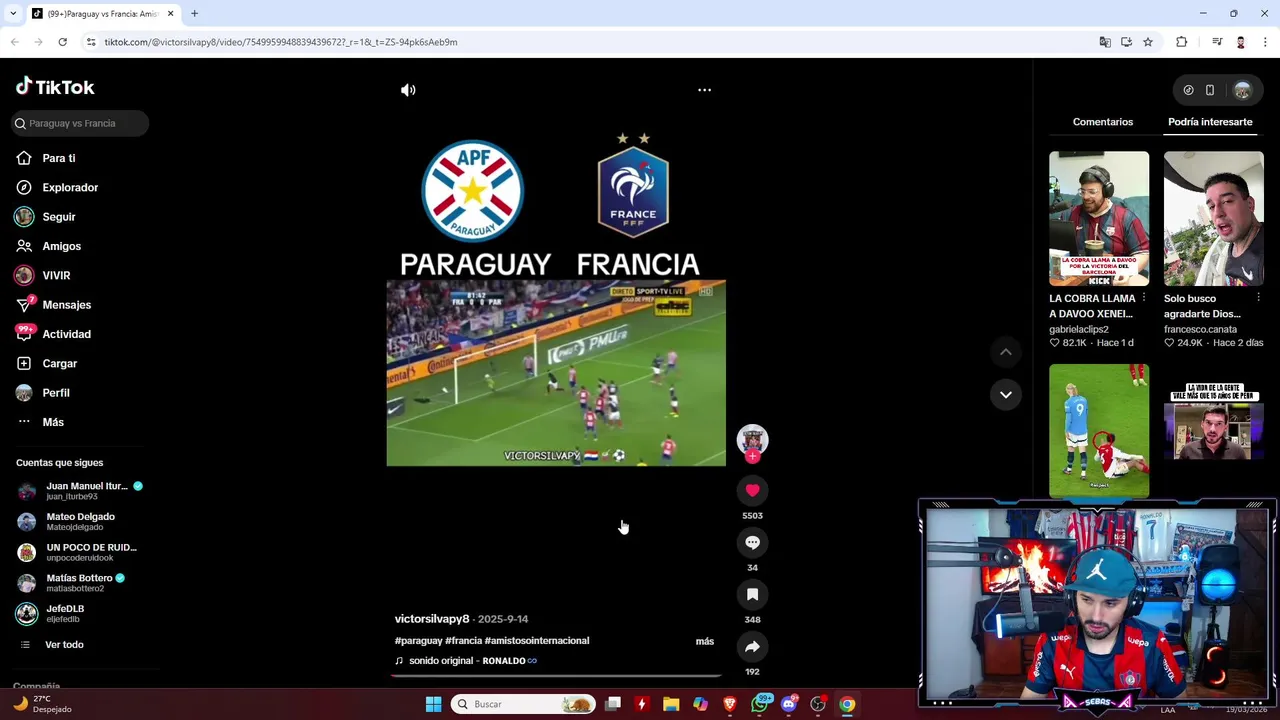The width and height of the screenshot is (1280, 720).
Task: Open Chrome media controls icon
Action: 1217,42
